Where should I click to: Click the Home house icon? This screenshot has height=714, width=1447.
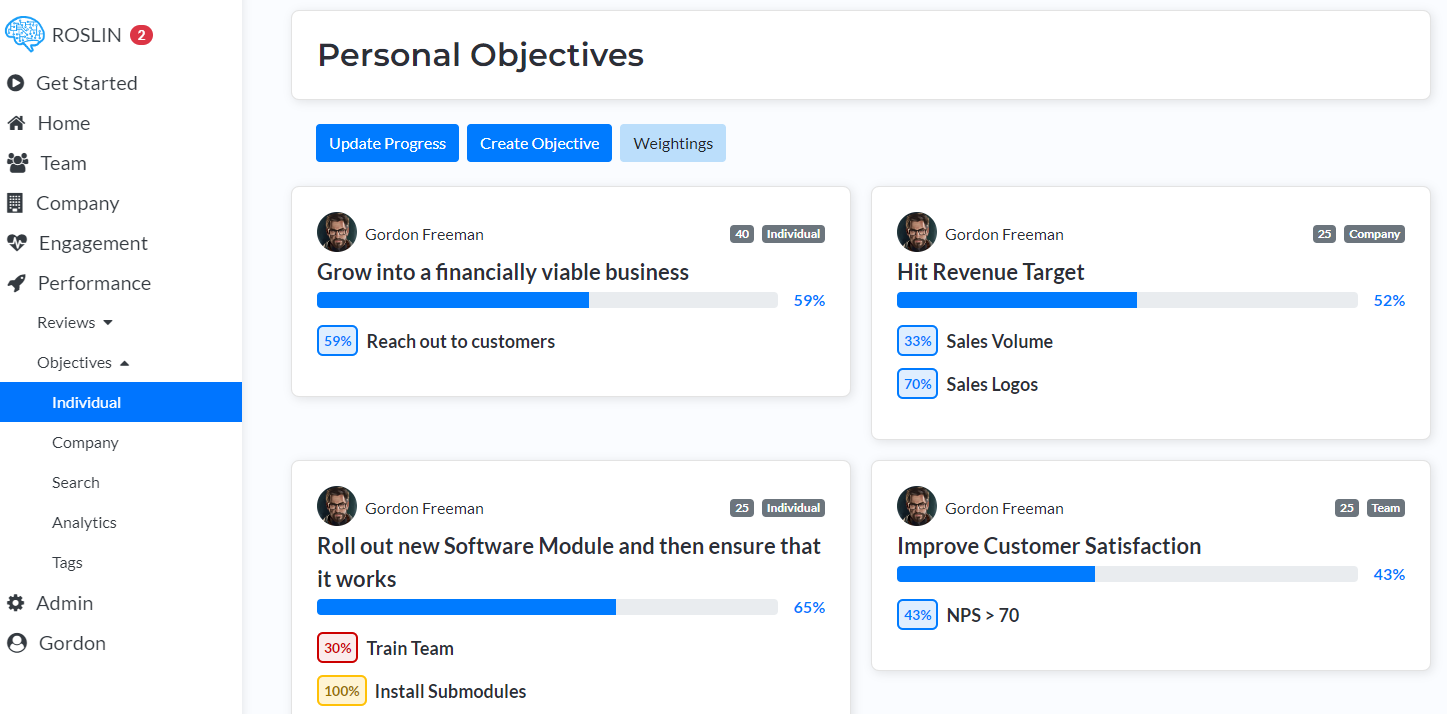(x=16, y=123)
